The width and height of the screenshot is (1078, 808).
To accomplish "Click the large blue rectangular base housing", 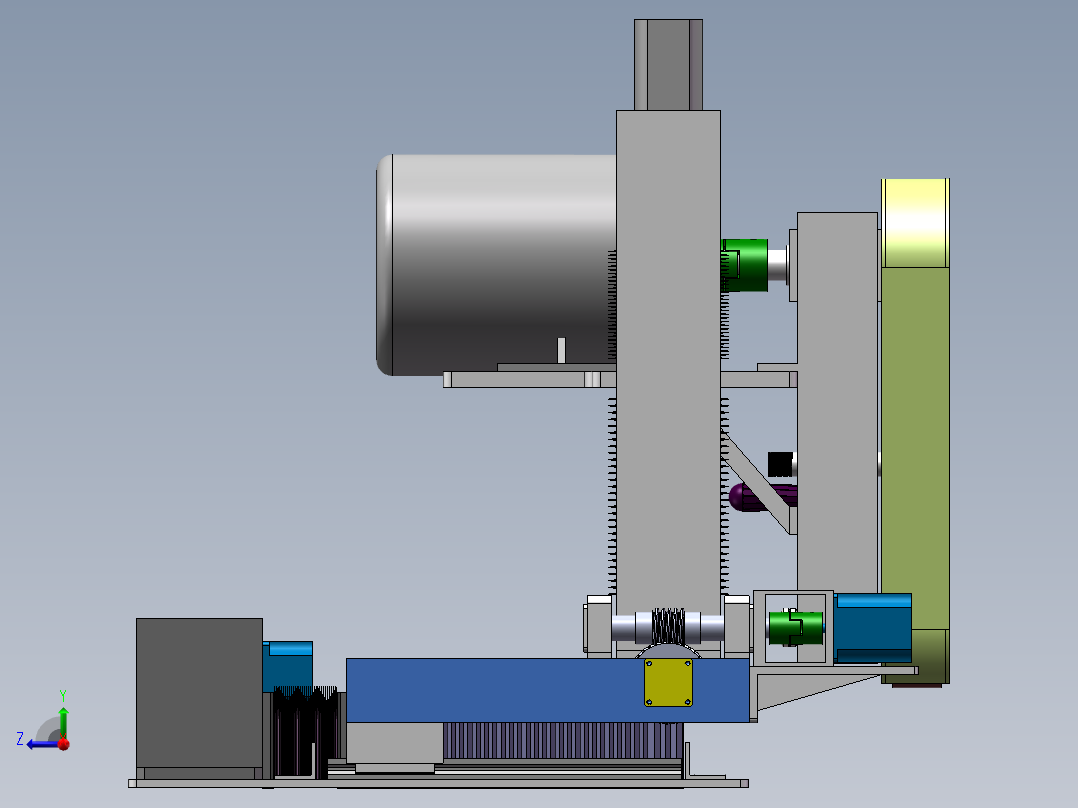I will tap(547, 690).
